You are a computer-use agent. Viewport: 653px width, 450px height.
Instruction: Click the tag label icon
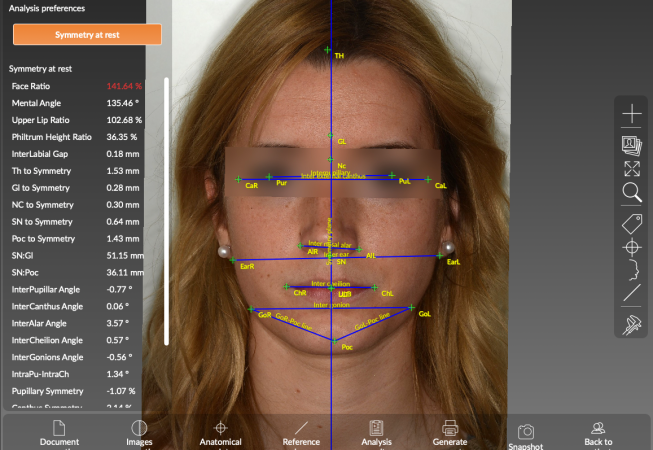point(632,224)
